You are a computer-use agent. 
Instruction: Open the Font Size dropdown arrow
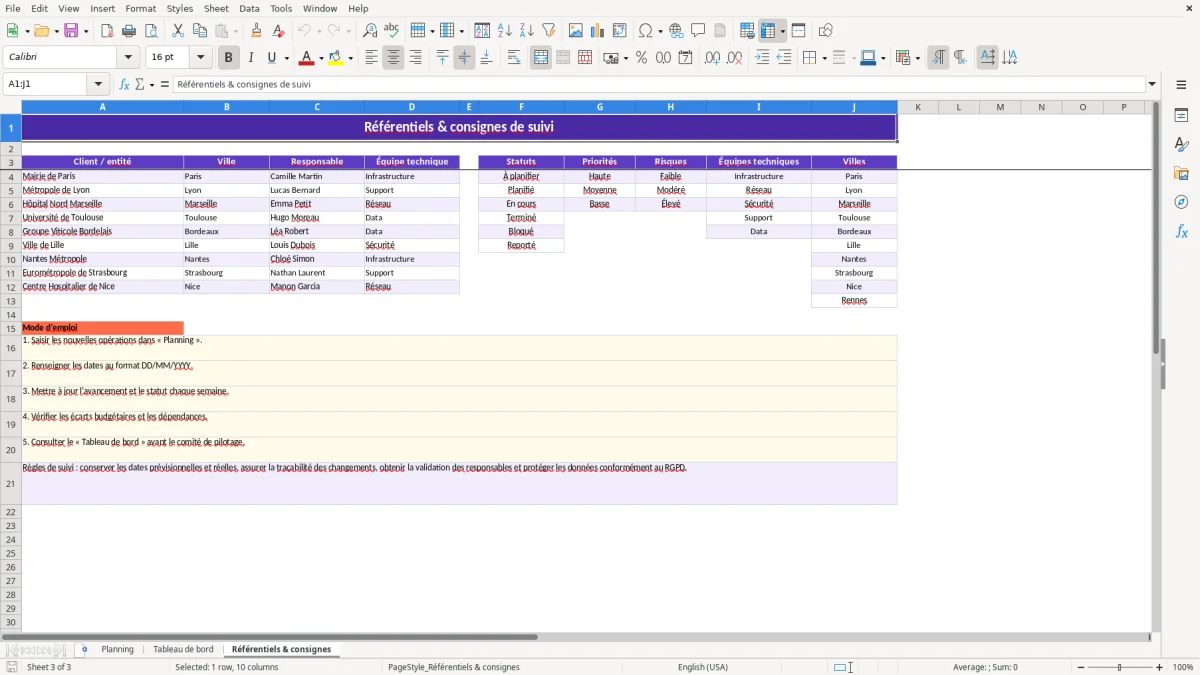coord(200,58)
